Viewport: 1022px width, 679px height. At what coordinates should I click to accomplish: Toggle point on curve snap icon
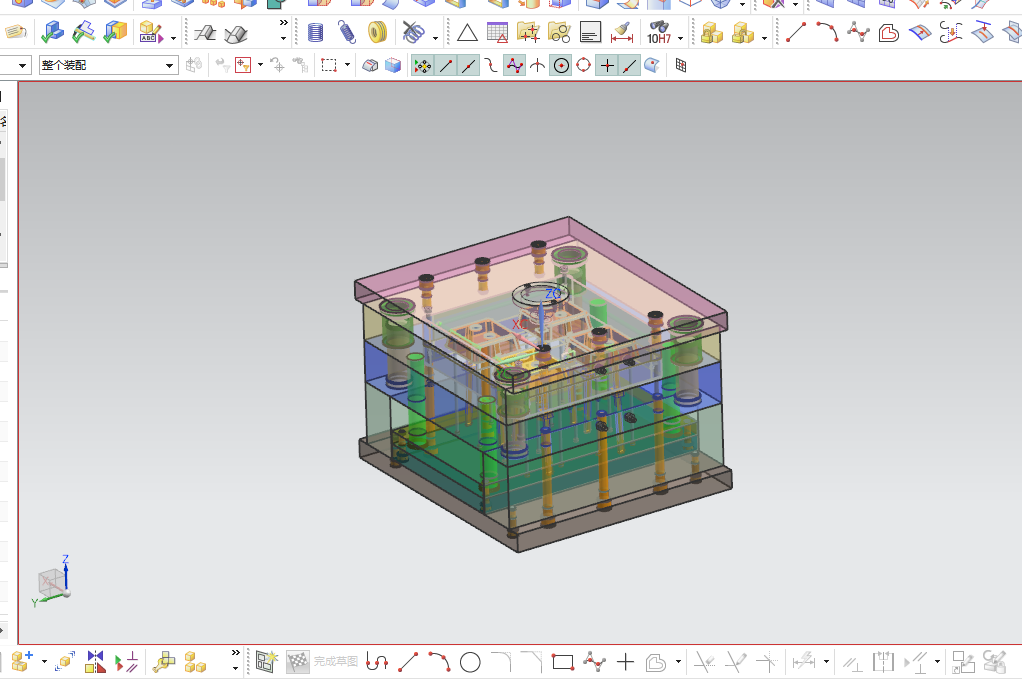click(629, 65)
